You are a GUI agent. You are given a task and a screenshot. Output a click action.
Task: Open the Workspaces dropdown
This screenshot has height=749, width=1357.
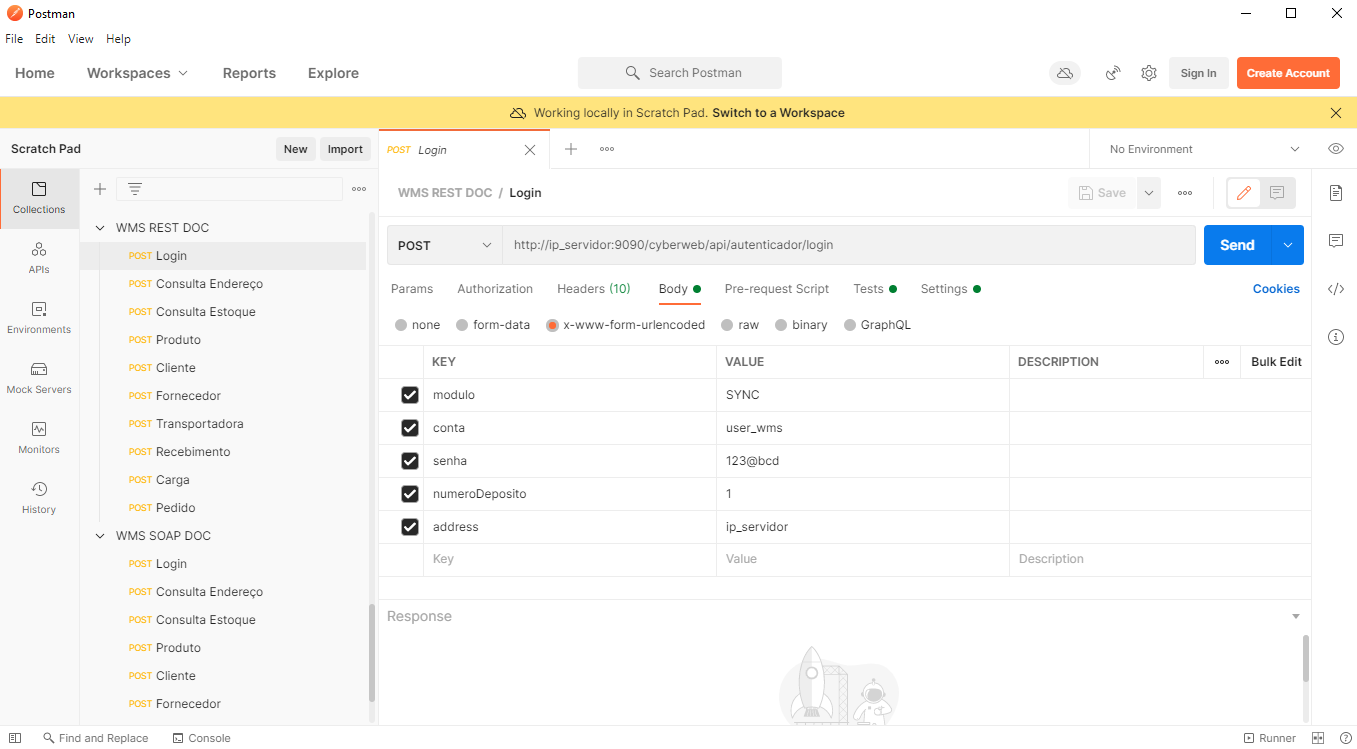(x=137, y=73)
